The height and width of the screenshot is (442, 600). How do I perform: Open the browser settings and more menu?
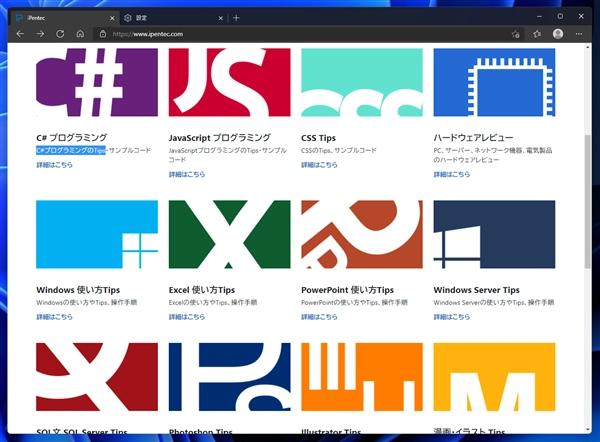(x=579, y=34)
